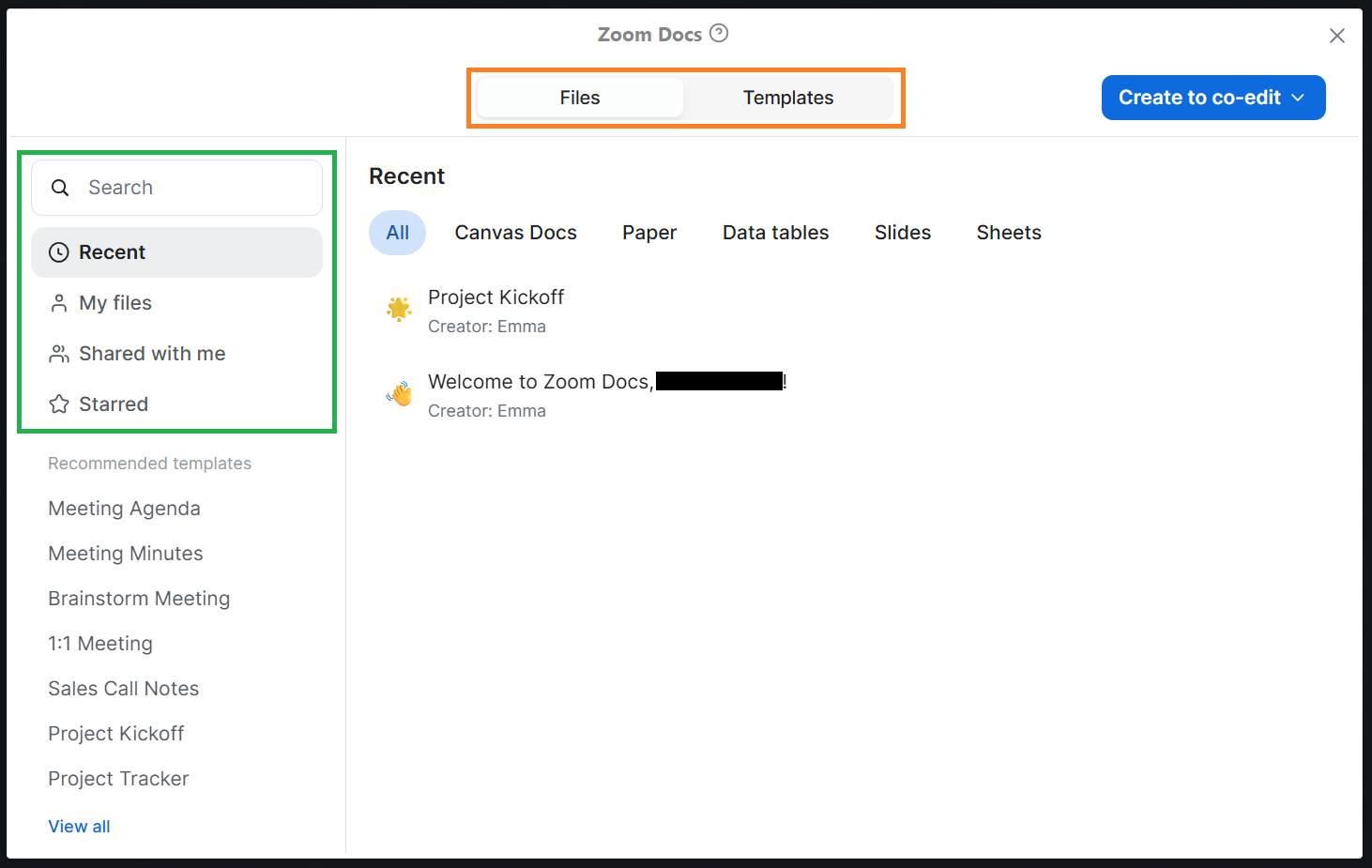Filter by Canvas Docs
Screen dimensions: 1372x868
pos(516,233)
